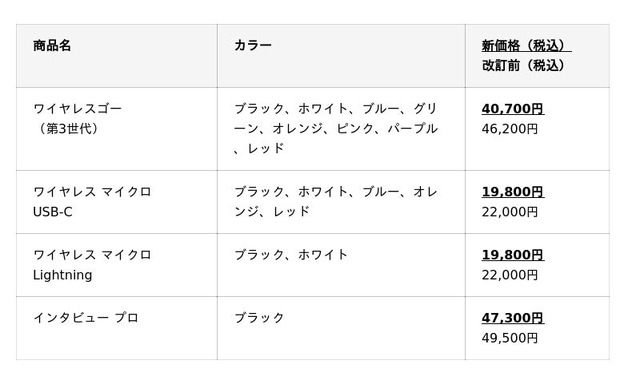Select the インタビュー プロ product name
Viewport: 640px width, 384px height.
pos(86,317)
